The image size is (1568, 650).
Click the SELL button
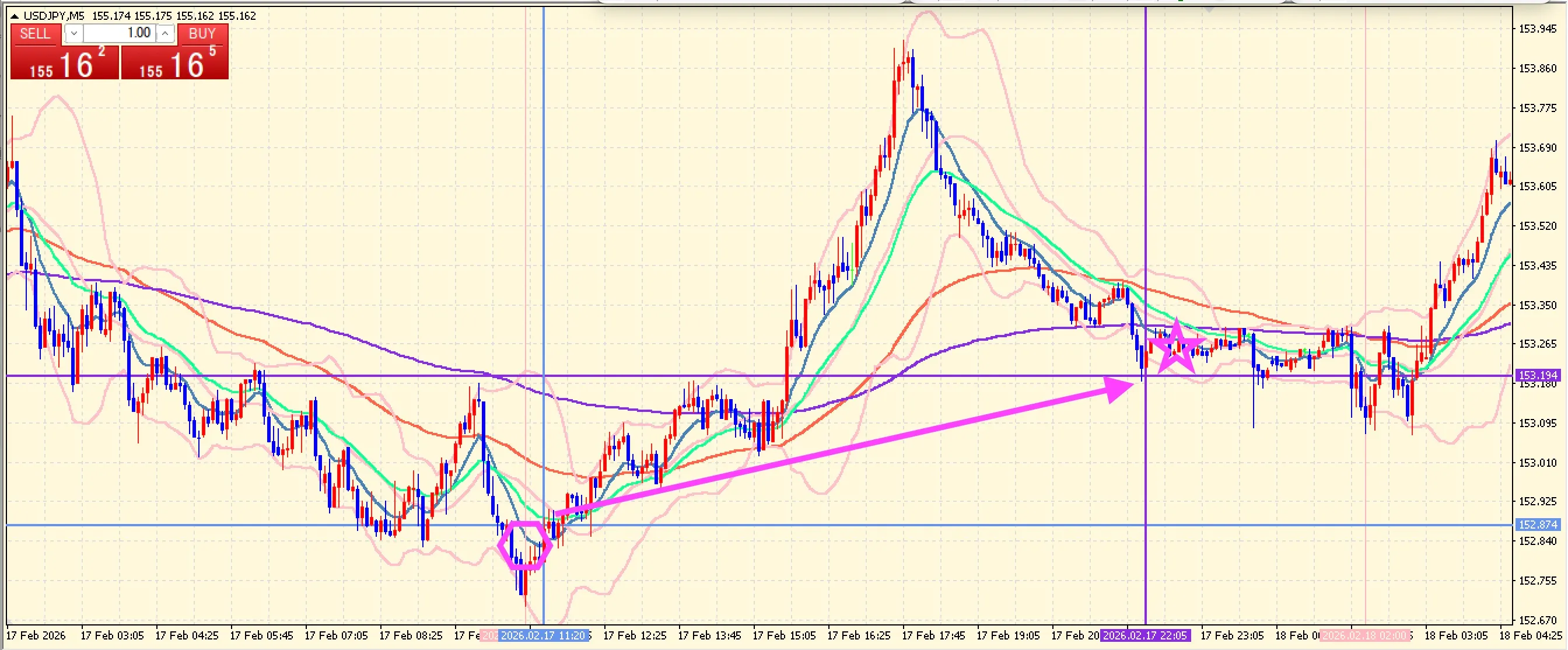click(36, 34)
